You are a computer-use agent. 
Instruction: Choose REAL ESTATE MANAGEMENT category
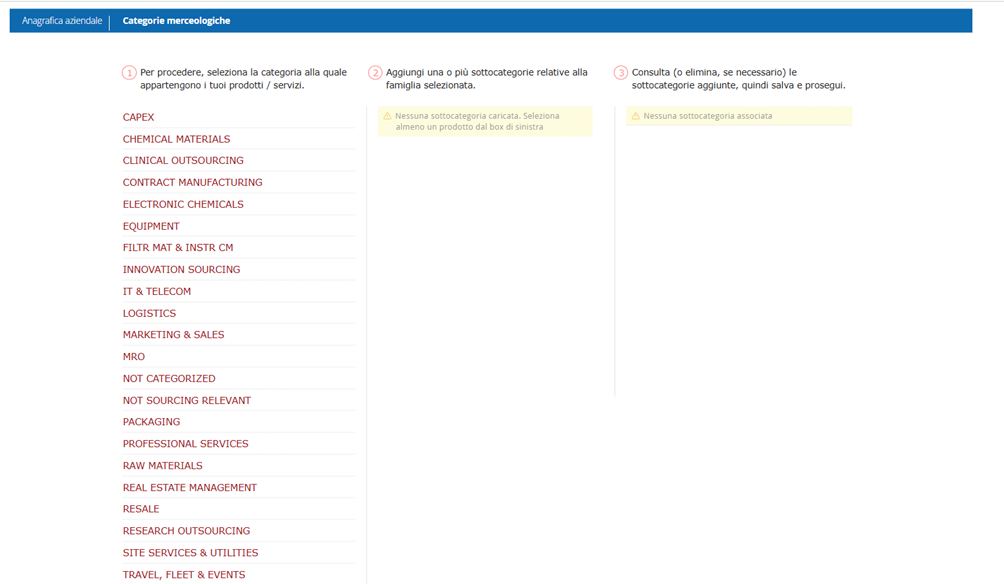click(190, 487)
